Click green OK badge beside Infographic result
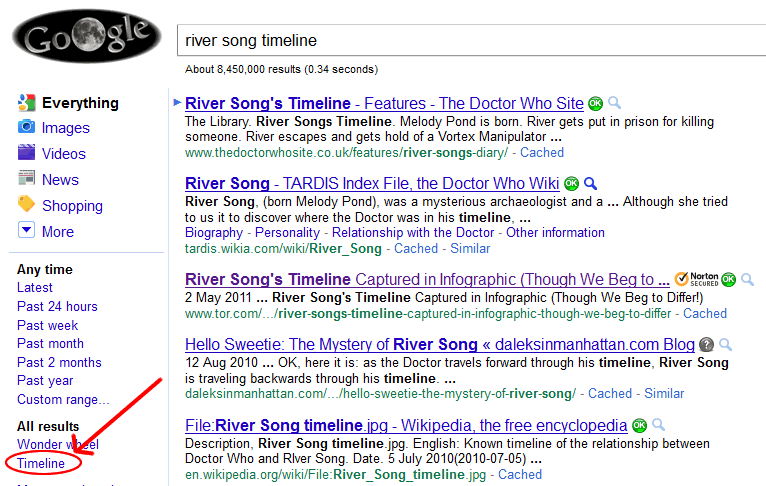This screenshot has width=766, height=486. point(728,279)
